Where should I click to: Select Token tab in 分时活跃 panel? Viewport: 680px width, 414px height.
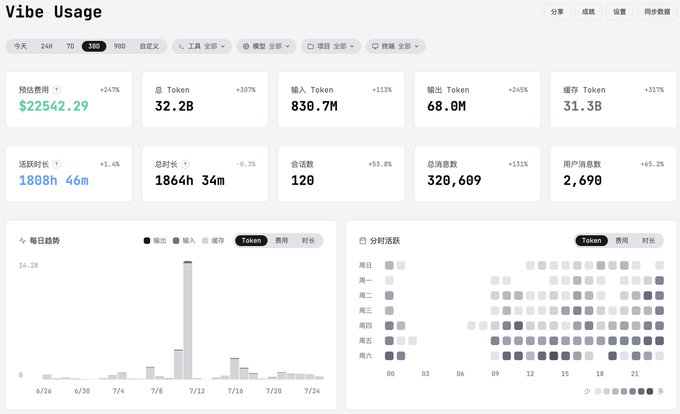click(592, 241)
